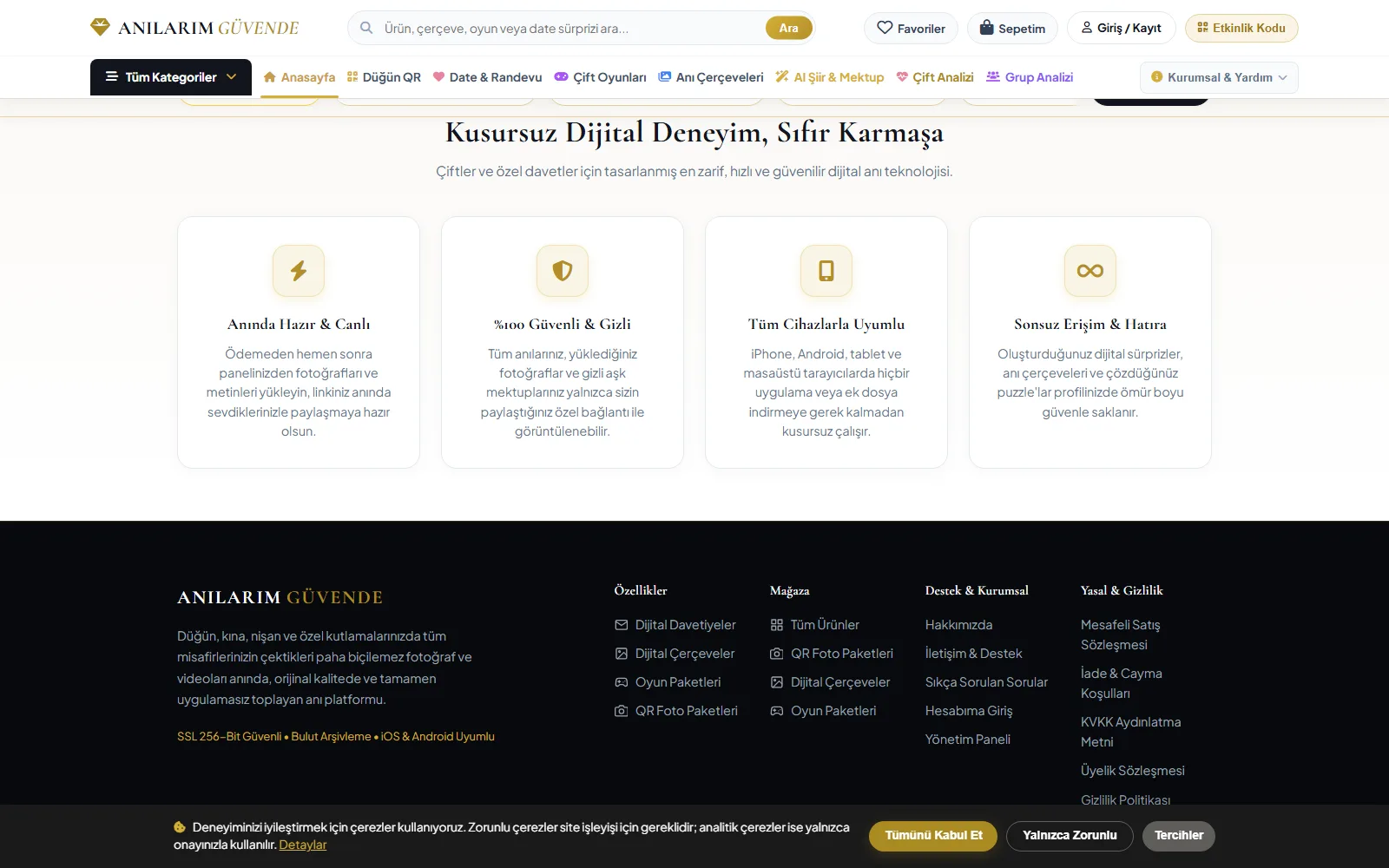Open İletişim & Destek footer link

973,654
